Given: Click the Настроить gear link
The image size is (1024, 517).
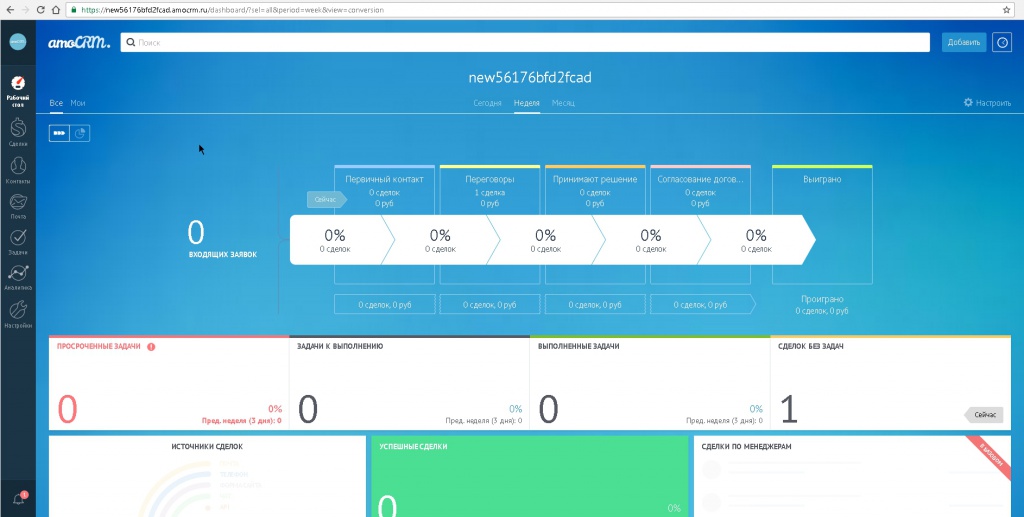Looking at the screenshot, I should tap(987, 102).
